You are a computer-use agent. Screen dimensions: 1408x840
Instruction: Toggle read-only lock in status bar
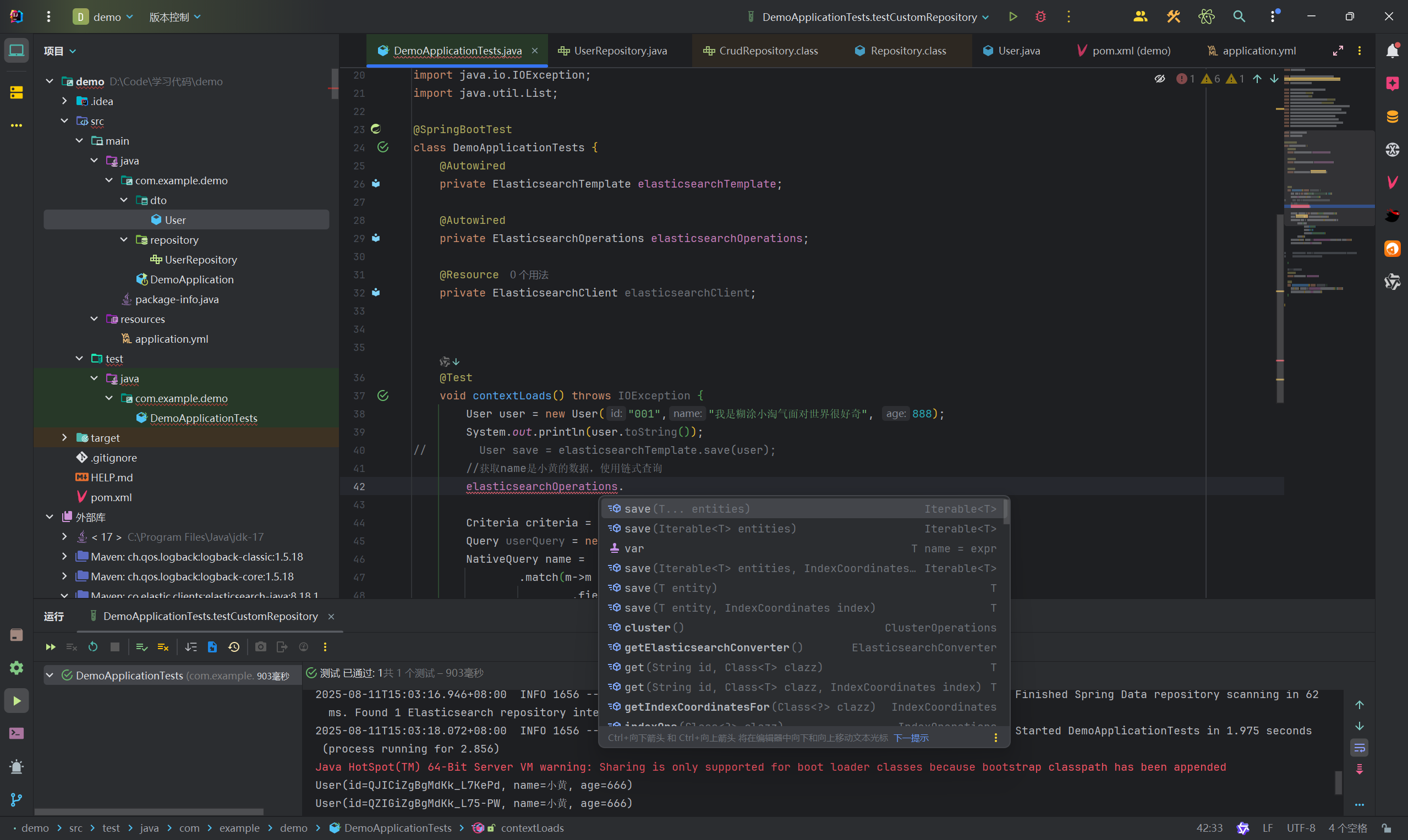point(1387,827)
